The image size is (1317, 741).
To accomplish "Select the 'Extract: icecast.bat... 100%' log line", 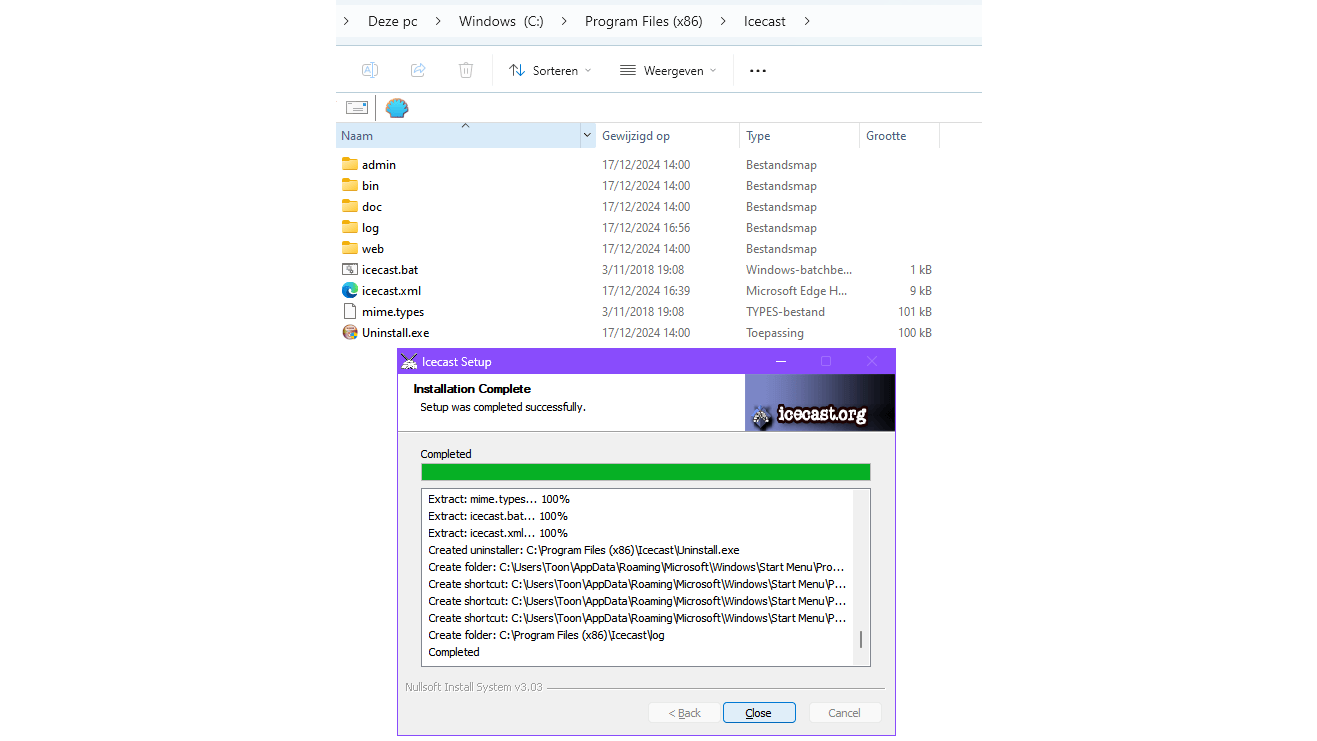I will pyautogui.click(x=498, y=516).
